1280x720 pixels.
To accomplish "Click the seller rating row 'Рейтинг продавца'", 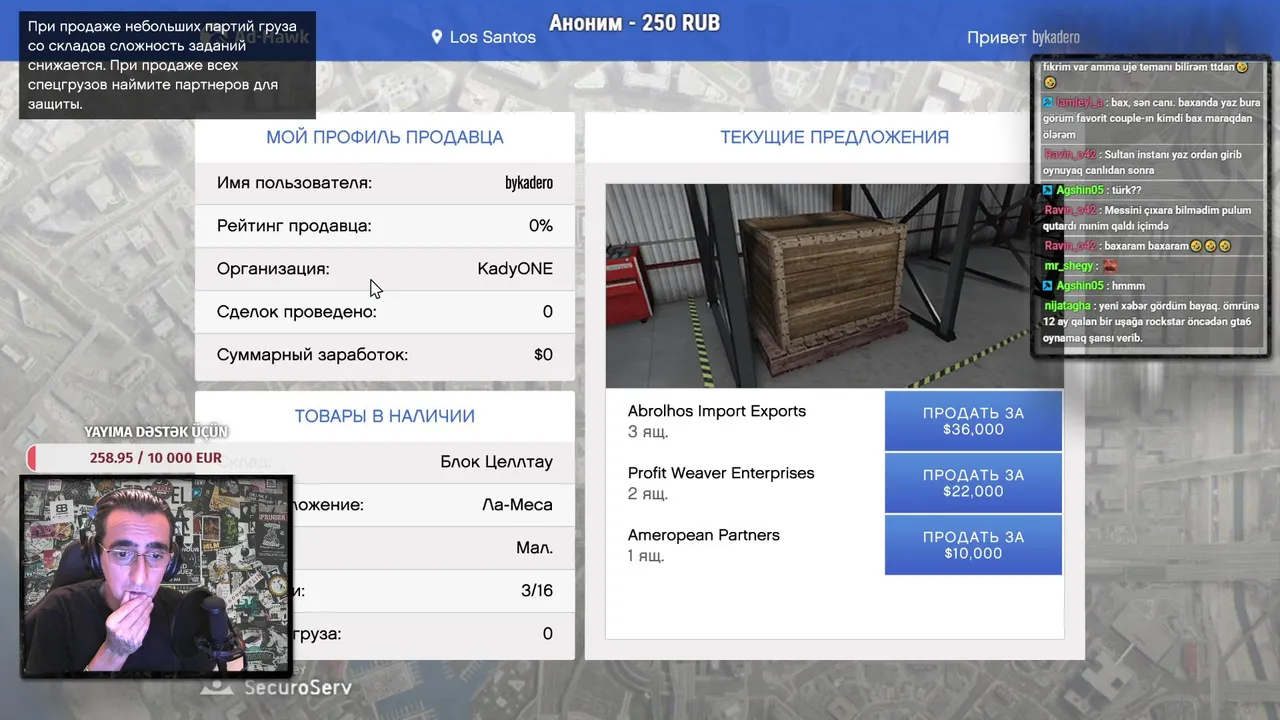I will 385,226.
